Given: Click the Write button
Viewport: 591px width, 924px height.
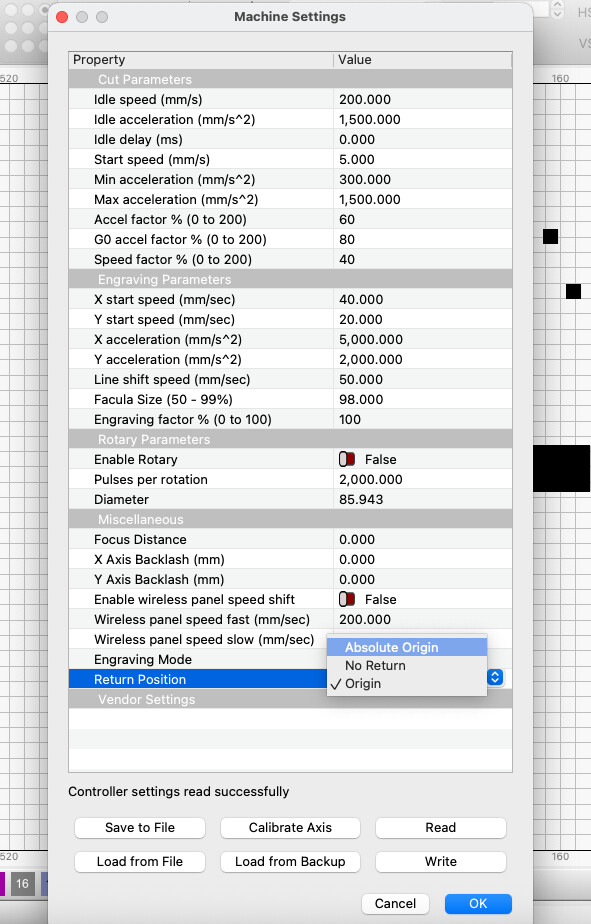Looking at the screenshot, I should coord(441,862).
